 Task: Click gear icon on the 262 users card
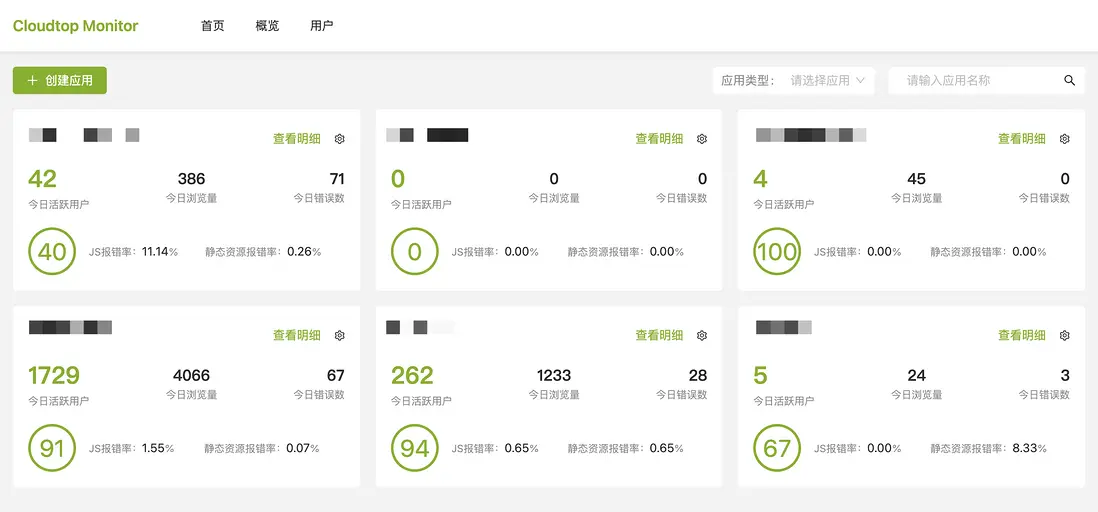point(702,336)
